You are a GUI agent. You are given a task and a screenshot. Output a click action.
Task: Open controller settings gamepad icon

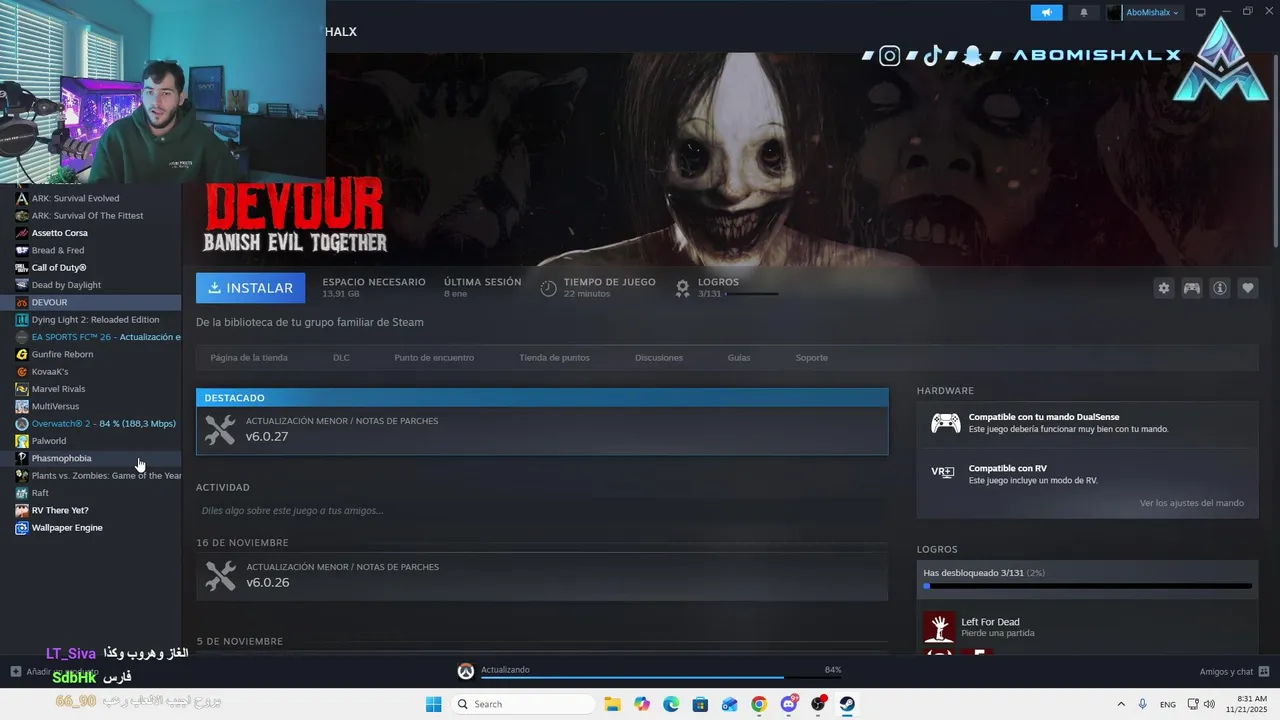coord(1192,288)
